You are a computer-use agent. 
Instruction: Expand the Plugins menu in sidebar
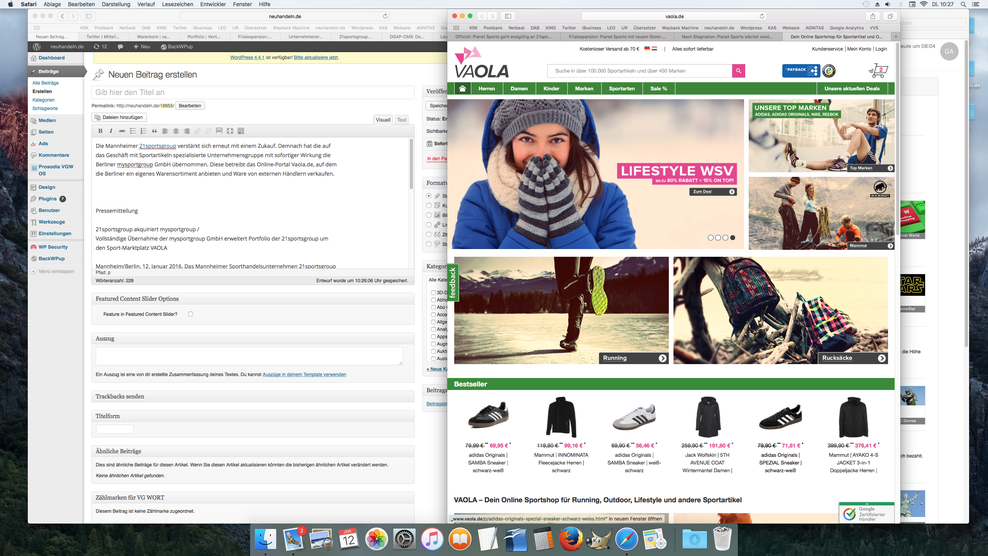48,199
